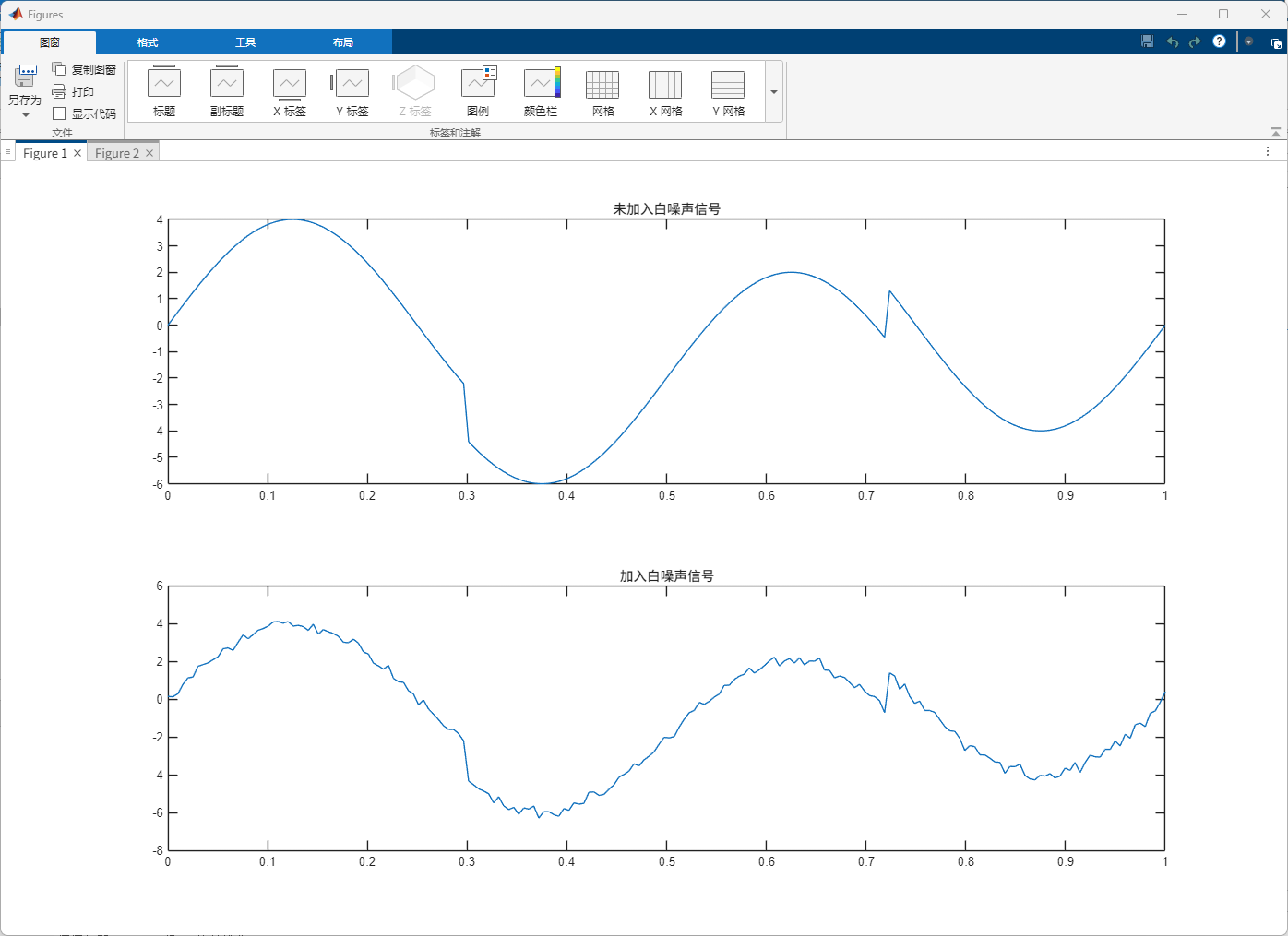
Task: Toggle the 网格 grid icon
Action: pos(602,91)
